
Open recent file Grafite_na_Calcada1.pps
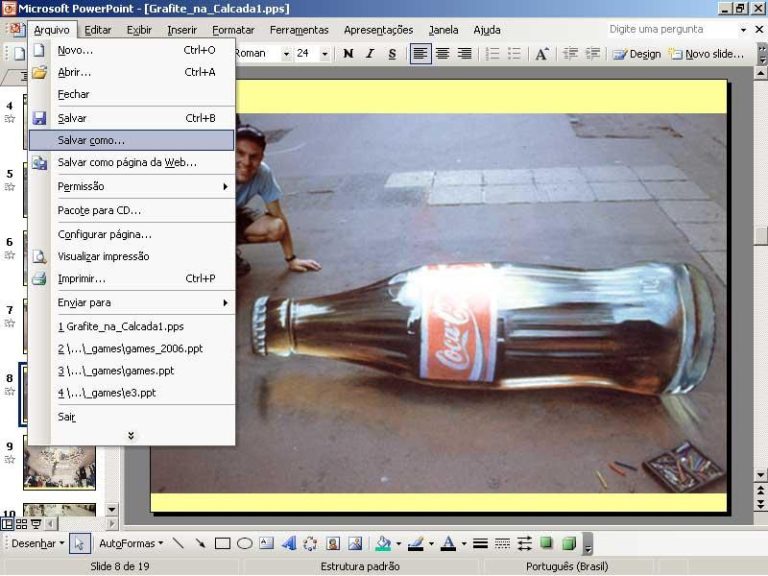[131, 327]
